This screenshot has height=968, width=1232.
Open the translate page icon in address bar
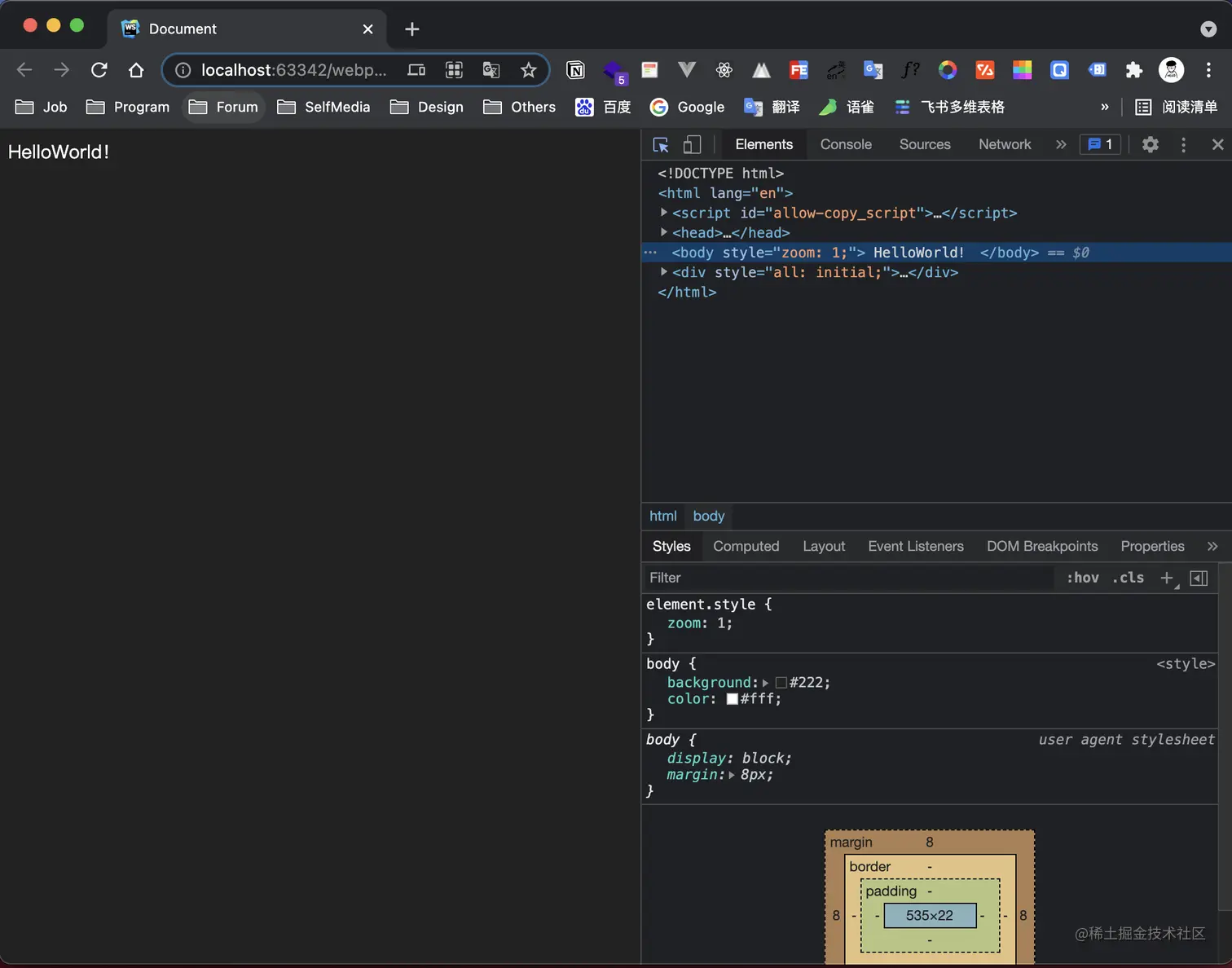491,70
